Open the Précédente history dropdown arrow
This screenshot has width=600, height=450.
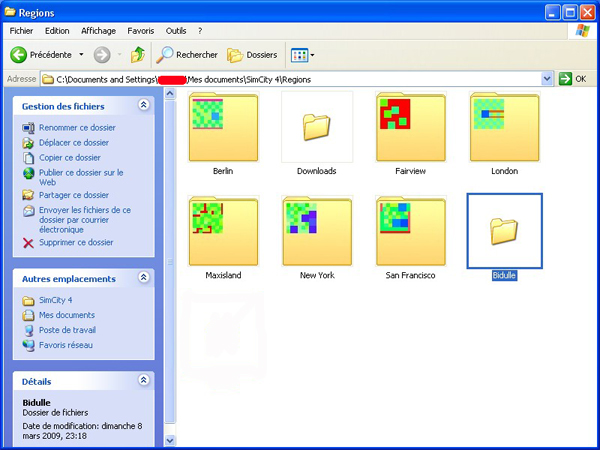click(81, 55)
